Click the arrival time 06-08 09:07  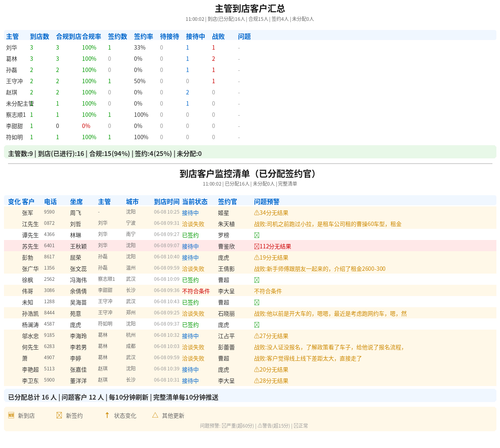[x=167, y=246]
